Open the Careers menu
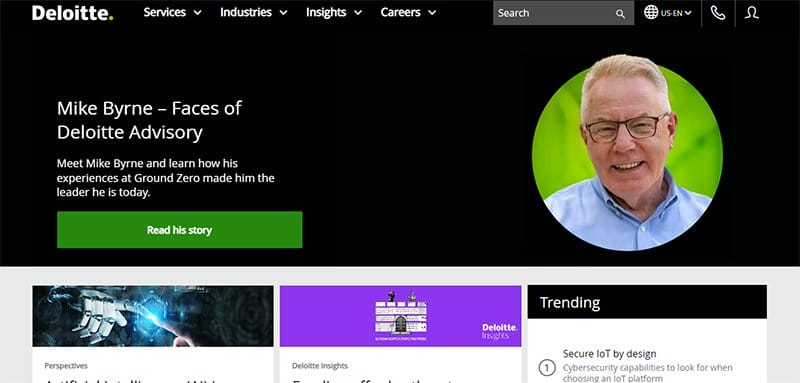The height and width of the screenshot is (383, 800). coord(402,12)
